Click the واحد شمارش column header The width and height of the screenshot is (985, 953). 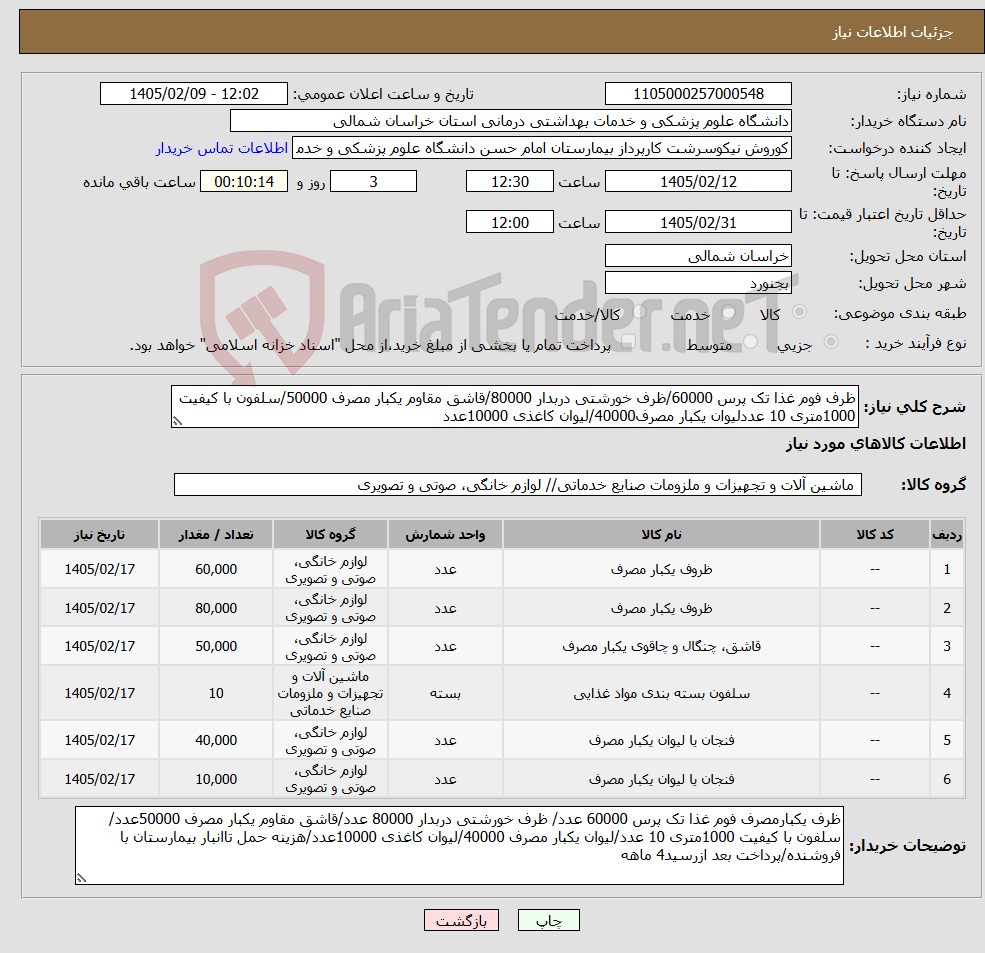point(445,534)
